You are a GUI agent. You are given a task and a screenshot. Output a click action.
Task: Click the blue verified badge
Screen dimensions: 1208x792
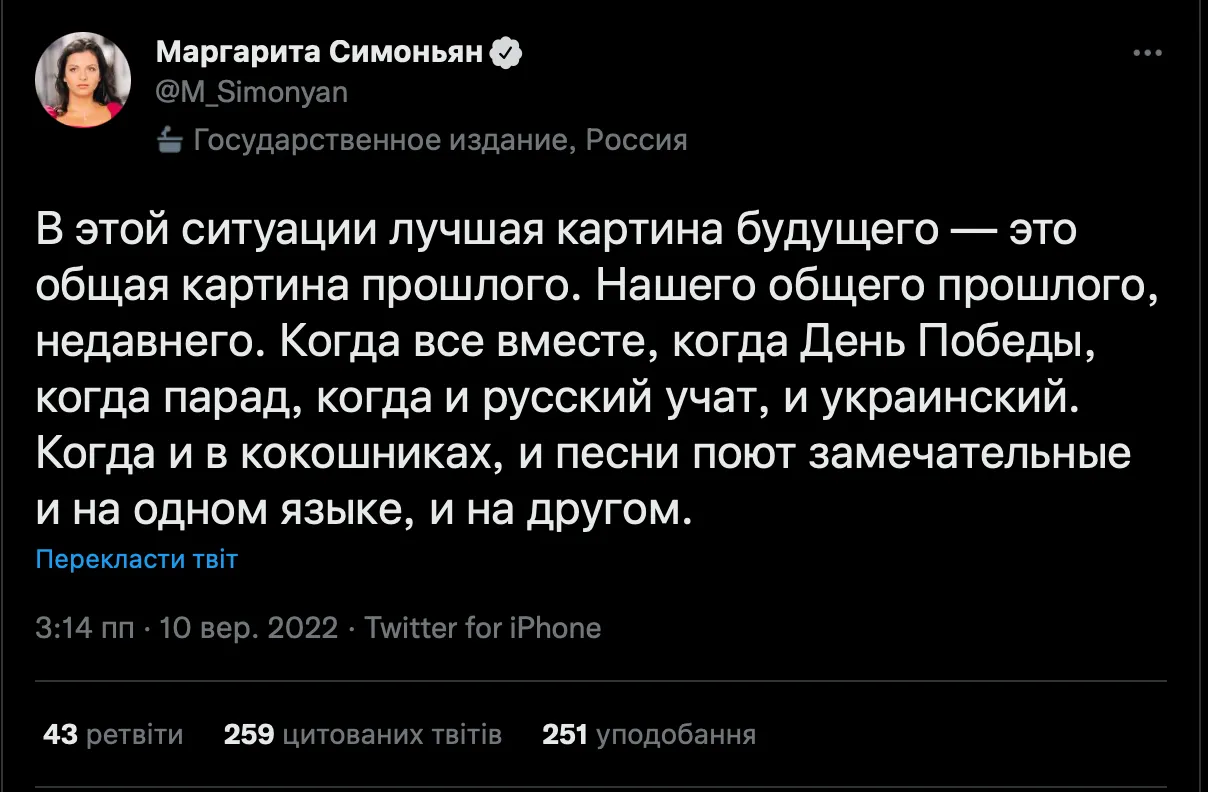click(509, 54)
